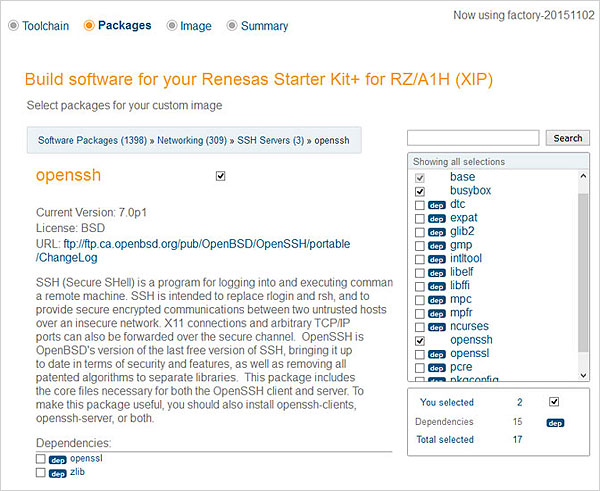This screenshot has height=491, width=600.
Task: Open the expat package link
Action: pyautogui.click(x=464, y=218)
